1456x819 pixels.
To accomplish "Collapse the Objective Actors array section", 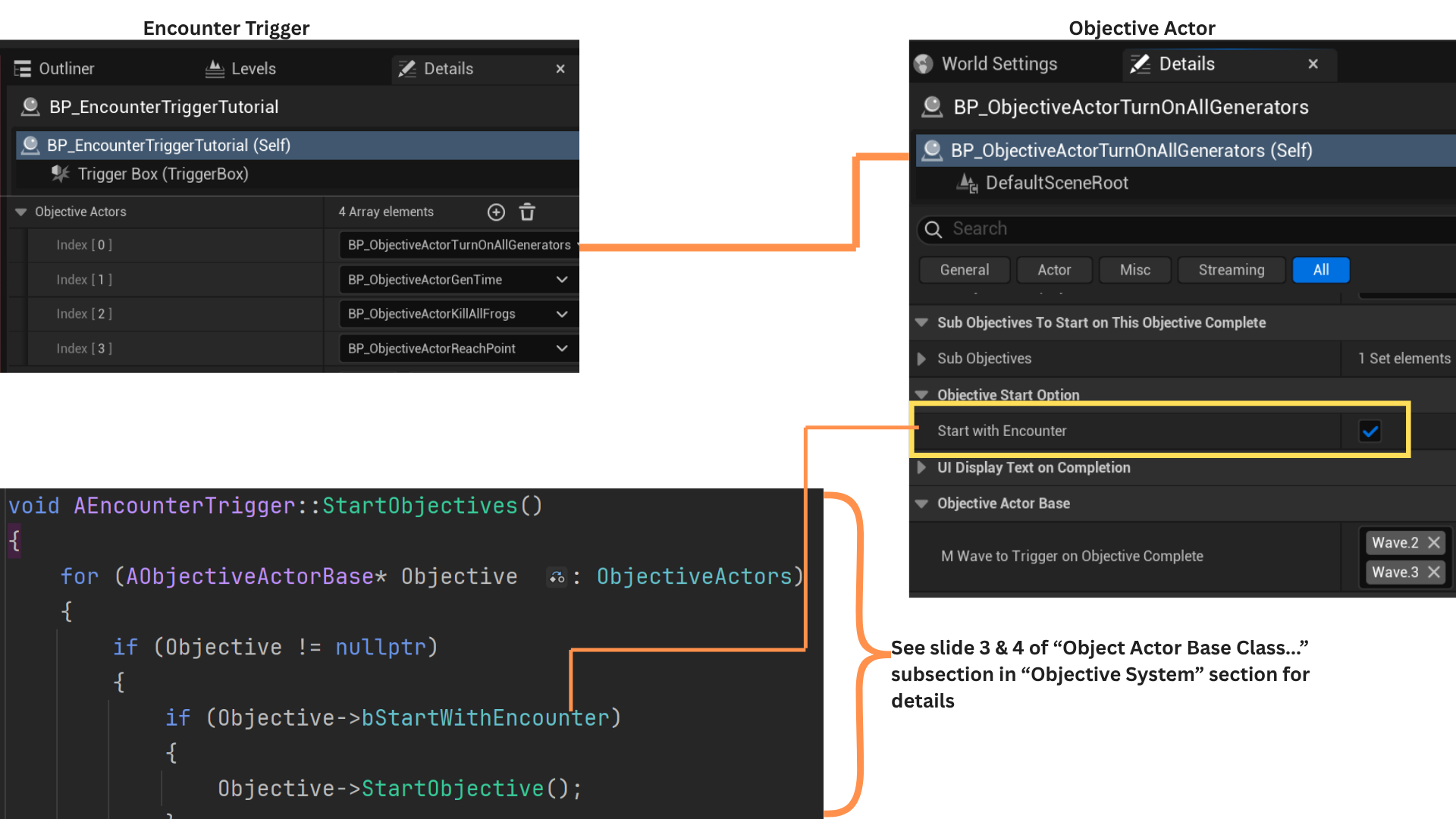I will coord(20,212).
